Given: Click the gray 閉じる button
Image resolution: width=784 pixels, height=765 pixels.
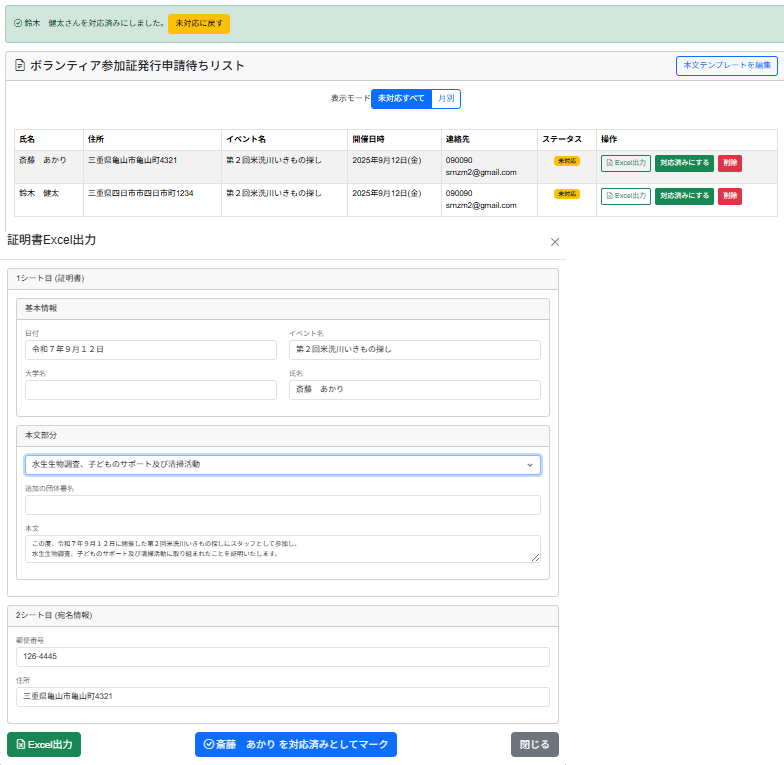Looking at the screenshot, I should coord(534,744).
